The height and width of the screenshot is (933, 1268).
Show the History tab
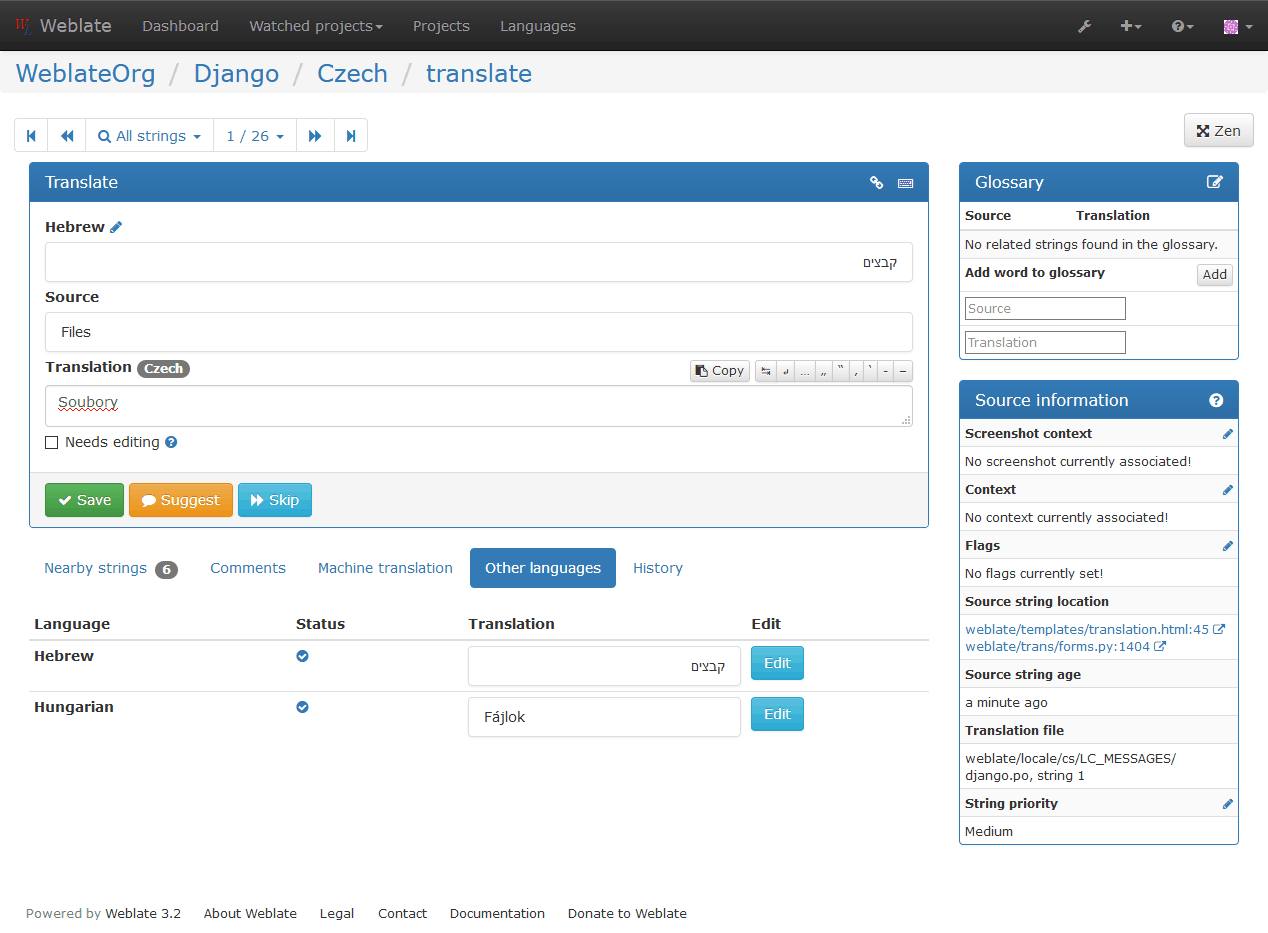pyautogui.click(x=658, y=568)
